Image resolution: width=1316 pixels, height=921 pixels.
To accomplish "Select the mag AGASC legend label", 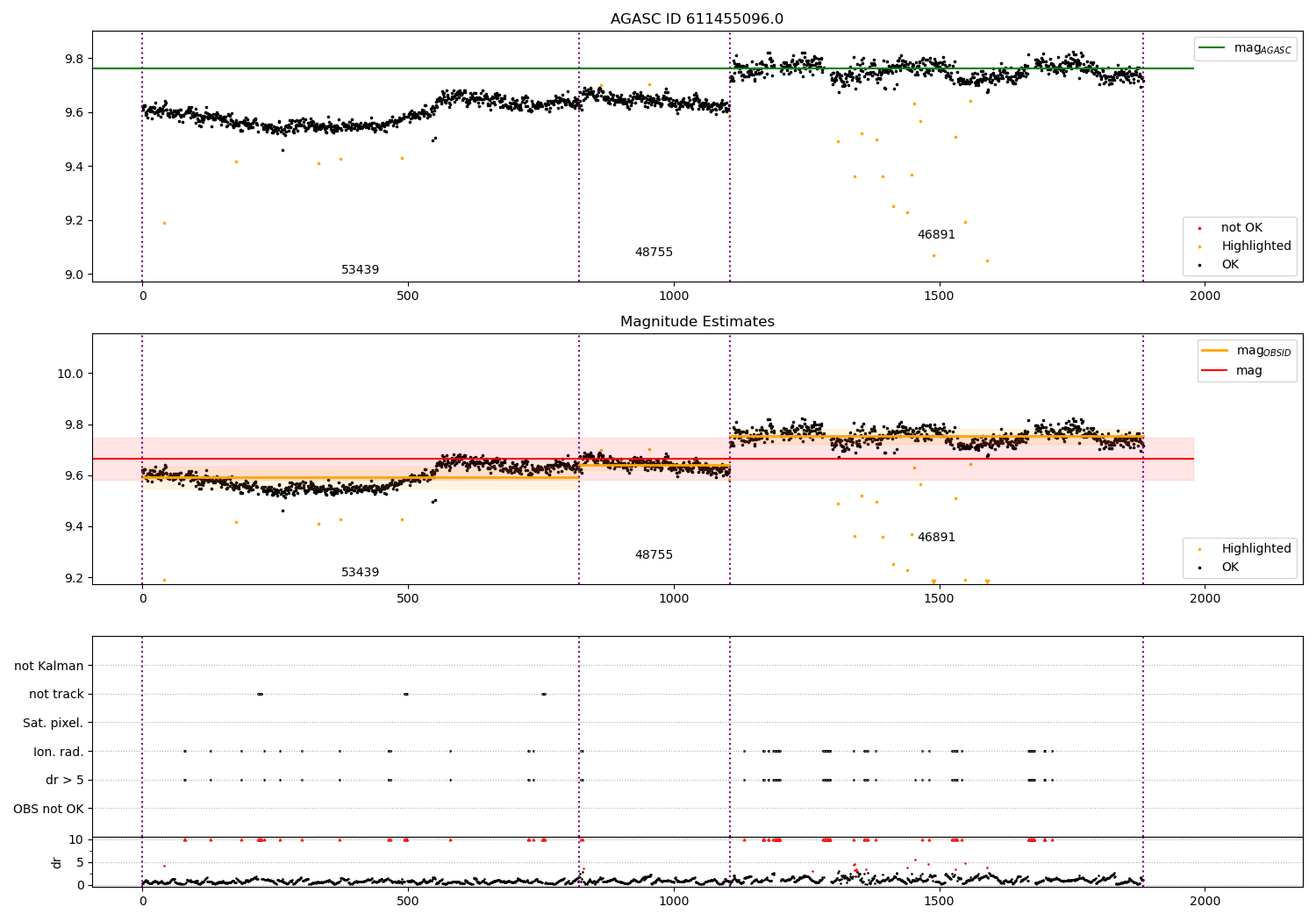I will tap(1262, 48).
